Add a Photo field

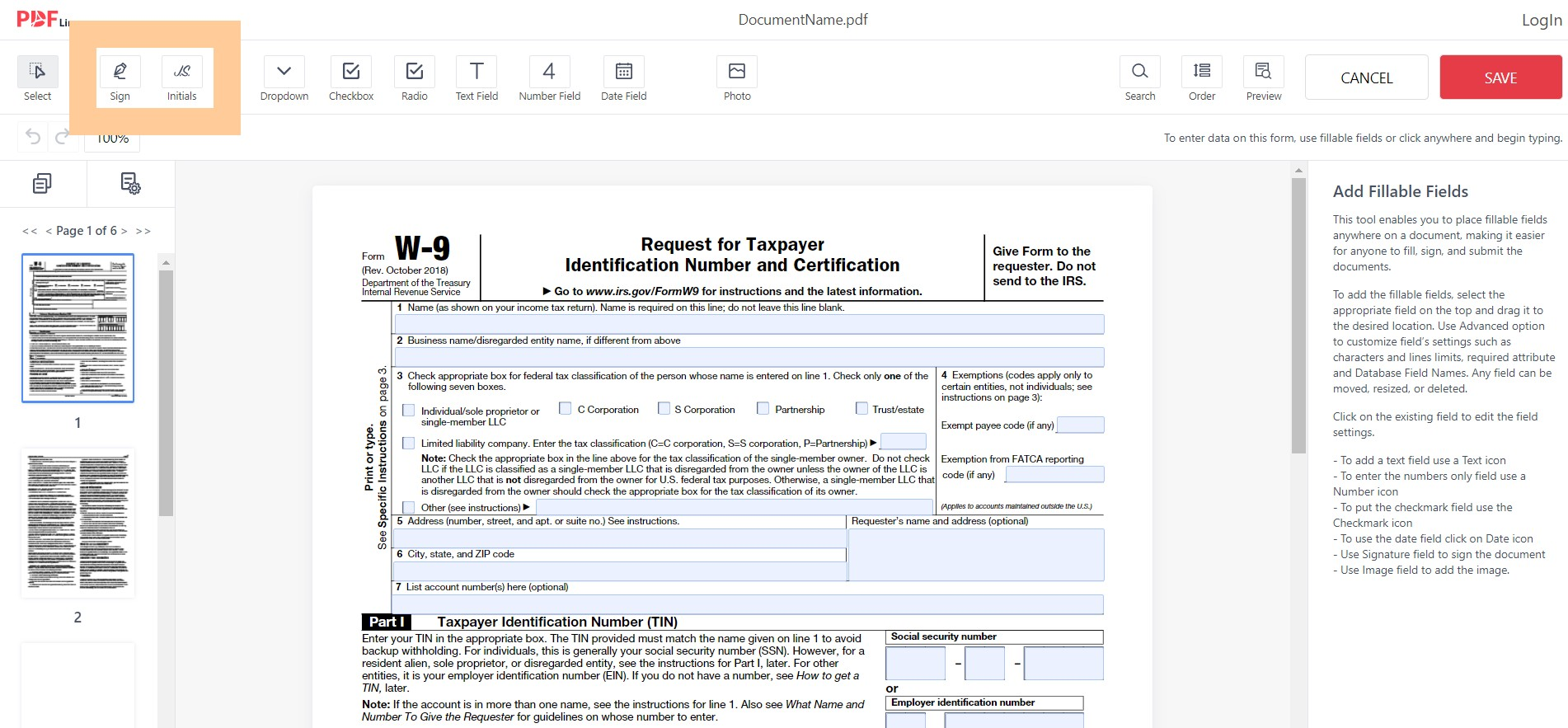click(x=737, y=79)
